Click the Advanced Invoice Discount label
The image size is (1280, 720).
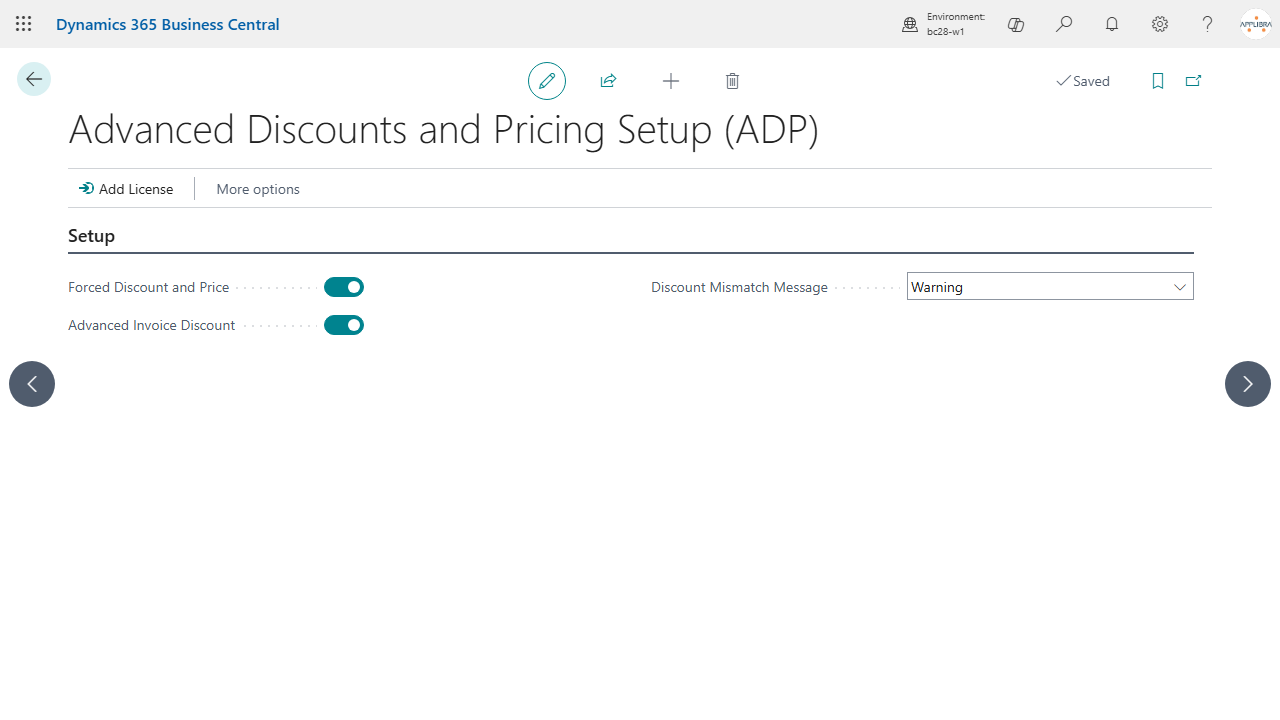(151, 325)
